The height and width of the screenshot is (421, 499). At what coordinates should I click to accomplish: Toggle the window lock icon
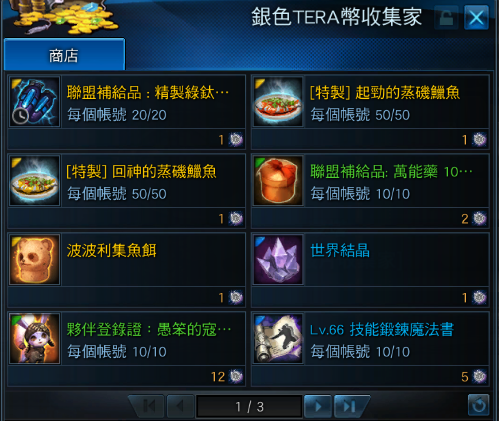point(446,18)
